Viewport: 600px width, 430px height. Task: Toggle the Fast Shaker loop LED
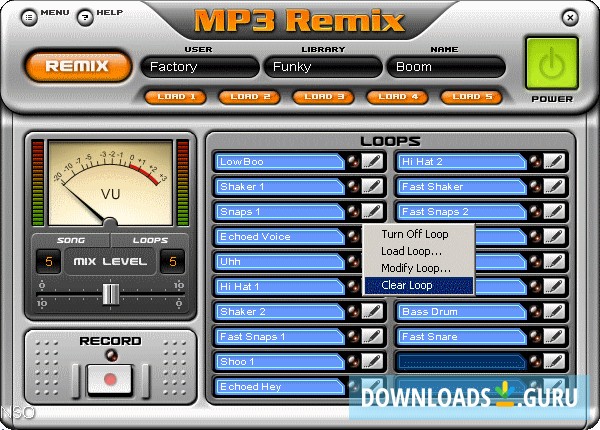click(x=535, y=186)
